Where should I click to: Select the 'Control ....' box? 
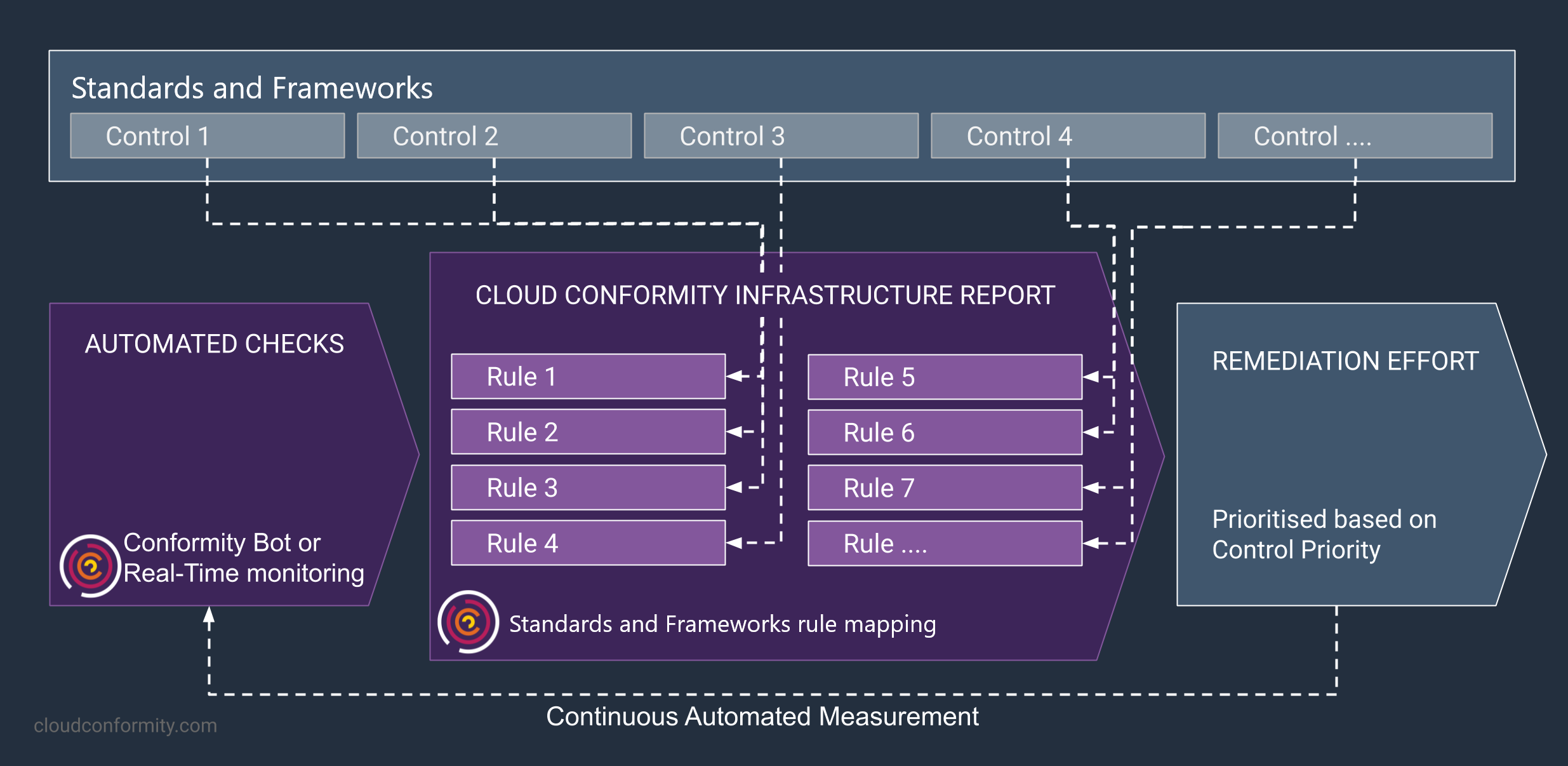(1355, 136)
